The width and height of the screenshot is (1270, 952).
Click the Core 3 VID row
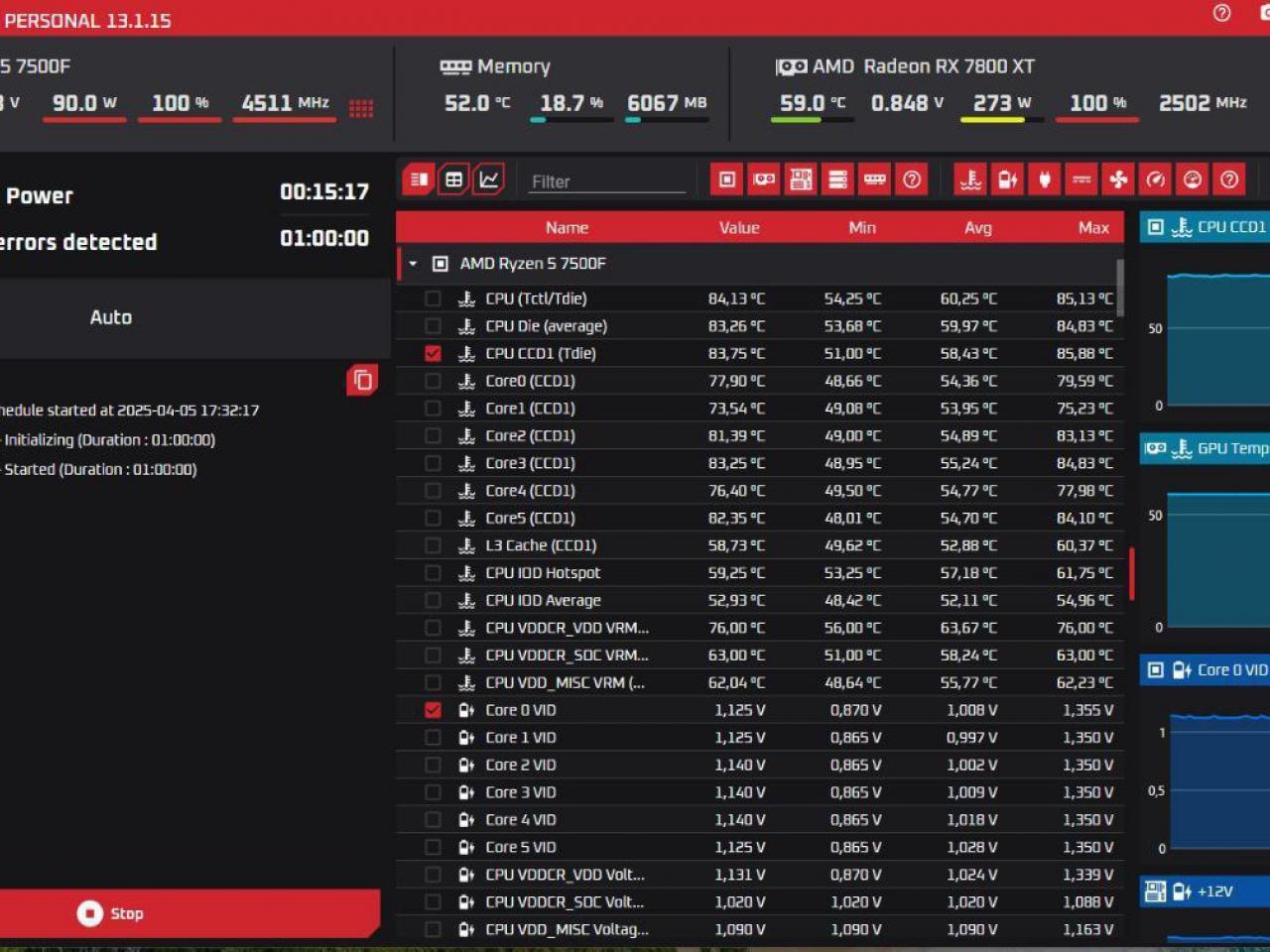coord(759,792)
